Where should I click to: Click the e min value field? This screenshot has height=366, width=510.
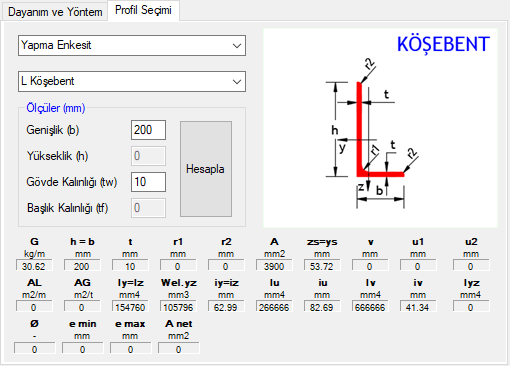click(83, 349)
